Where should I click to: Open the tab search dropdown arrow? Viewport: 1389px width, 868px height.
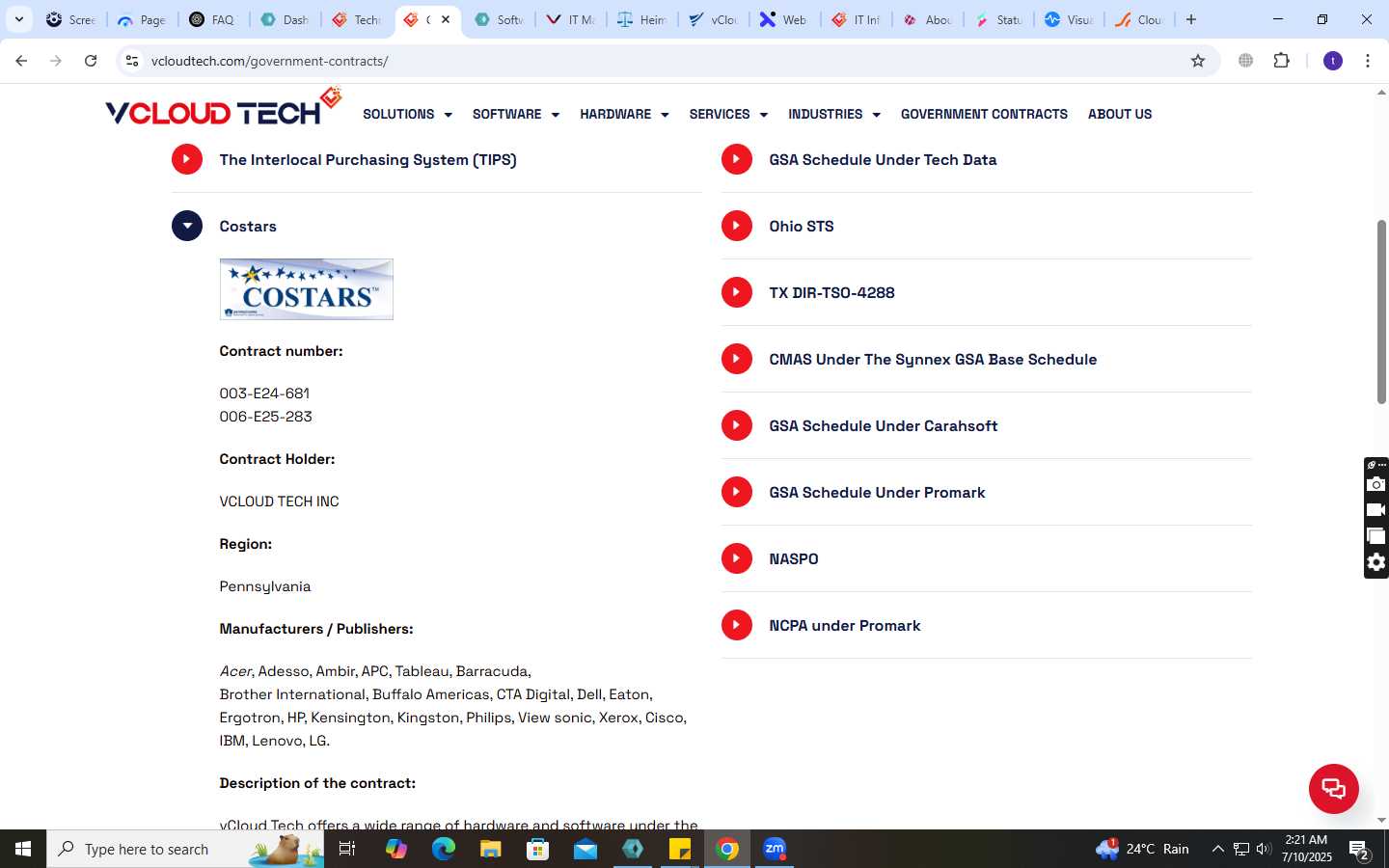[18, 19]
